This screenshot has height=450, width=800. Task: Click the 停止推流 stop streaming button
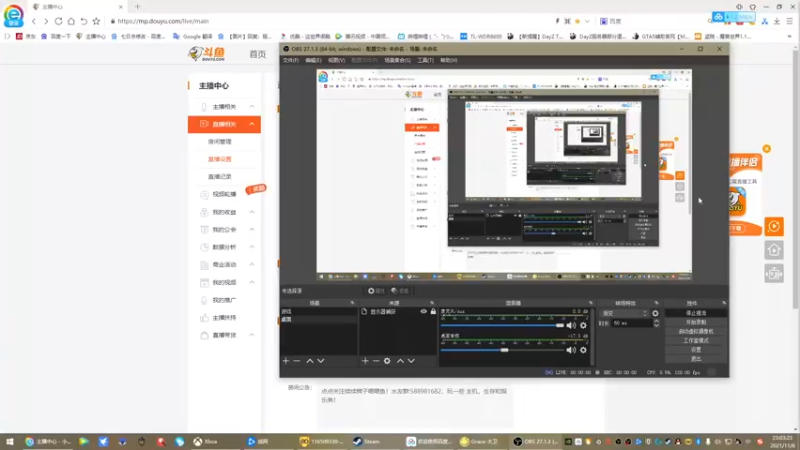[696, 313]
